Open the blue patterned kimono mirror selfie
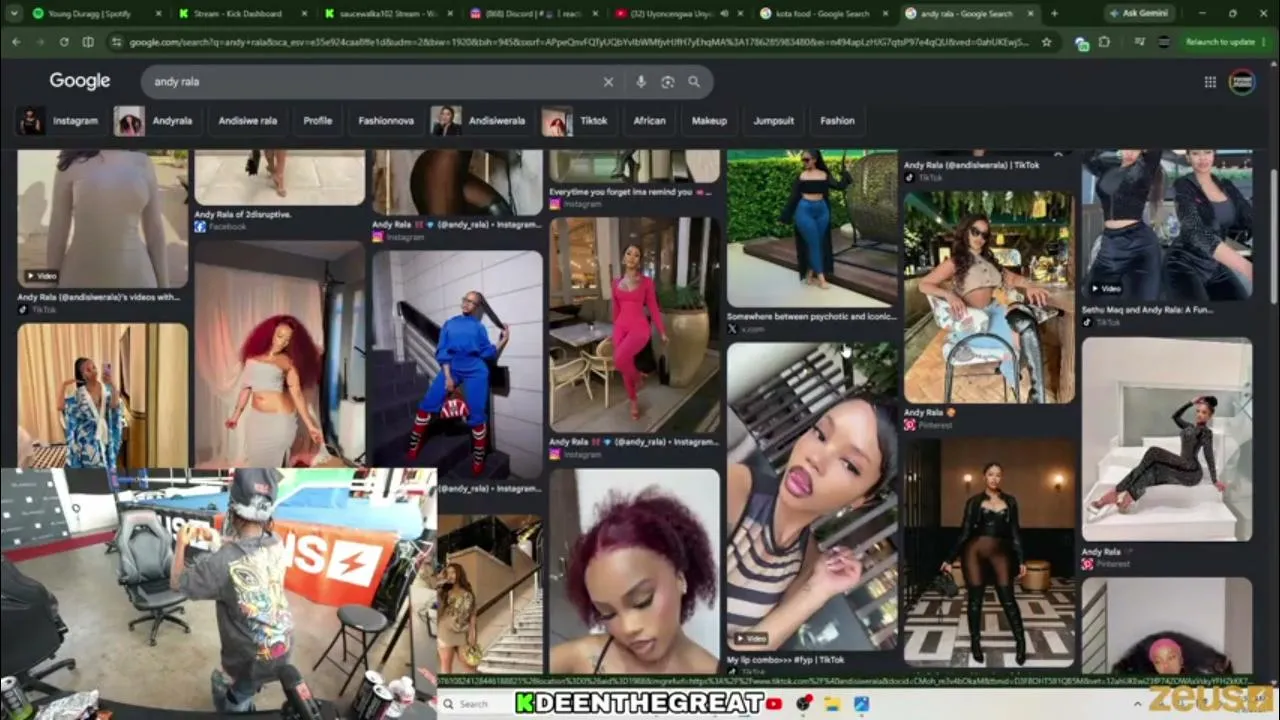Screen dimensions: 1280x720 pos(102,395)
